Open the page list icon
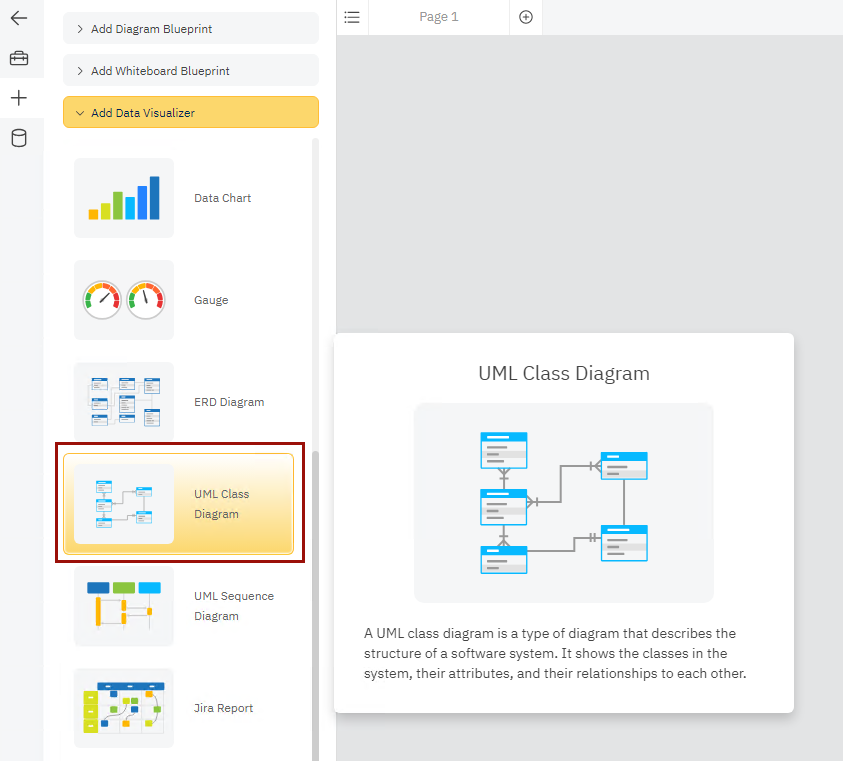Screen dimensions: 843x761 (x=352, y=17)
